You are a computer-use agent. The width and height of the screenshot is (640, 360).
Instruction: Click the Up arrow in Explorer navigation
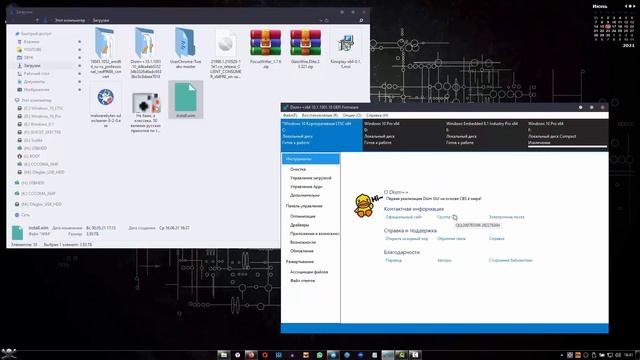pyautogui.click(x=37, y=20)
